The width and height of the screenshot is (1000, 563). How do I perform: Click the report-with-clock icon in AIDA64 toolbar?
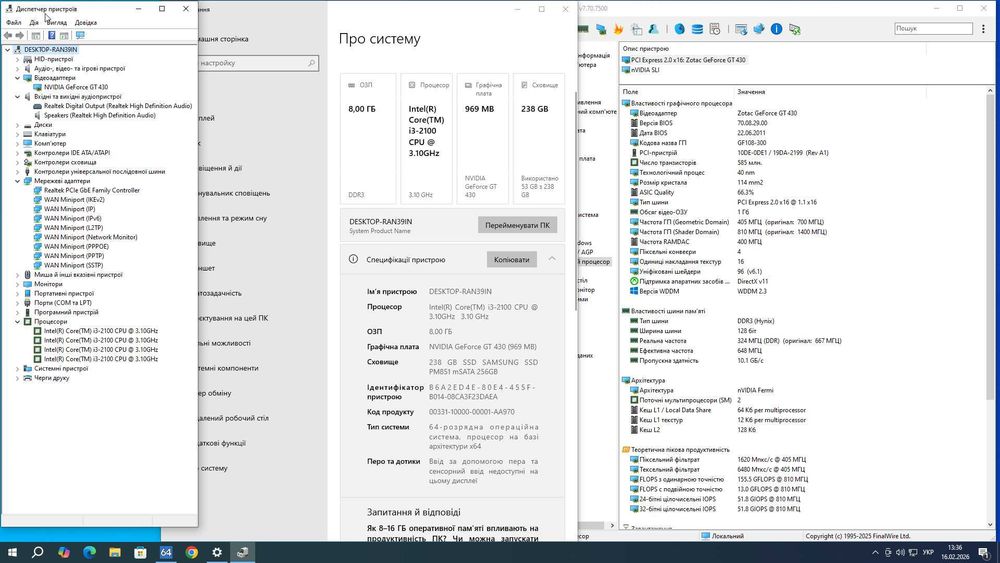pos(714,29)
